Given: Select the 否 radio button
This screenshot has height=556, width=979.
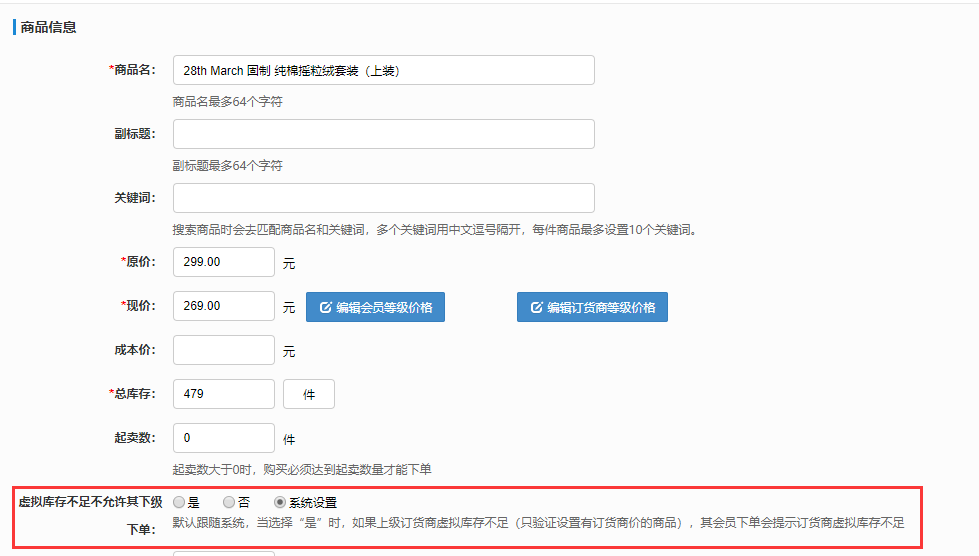Looking at the screenshot, I should click(229, 502).
